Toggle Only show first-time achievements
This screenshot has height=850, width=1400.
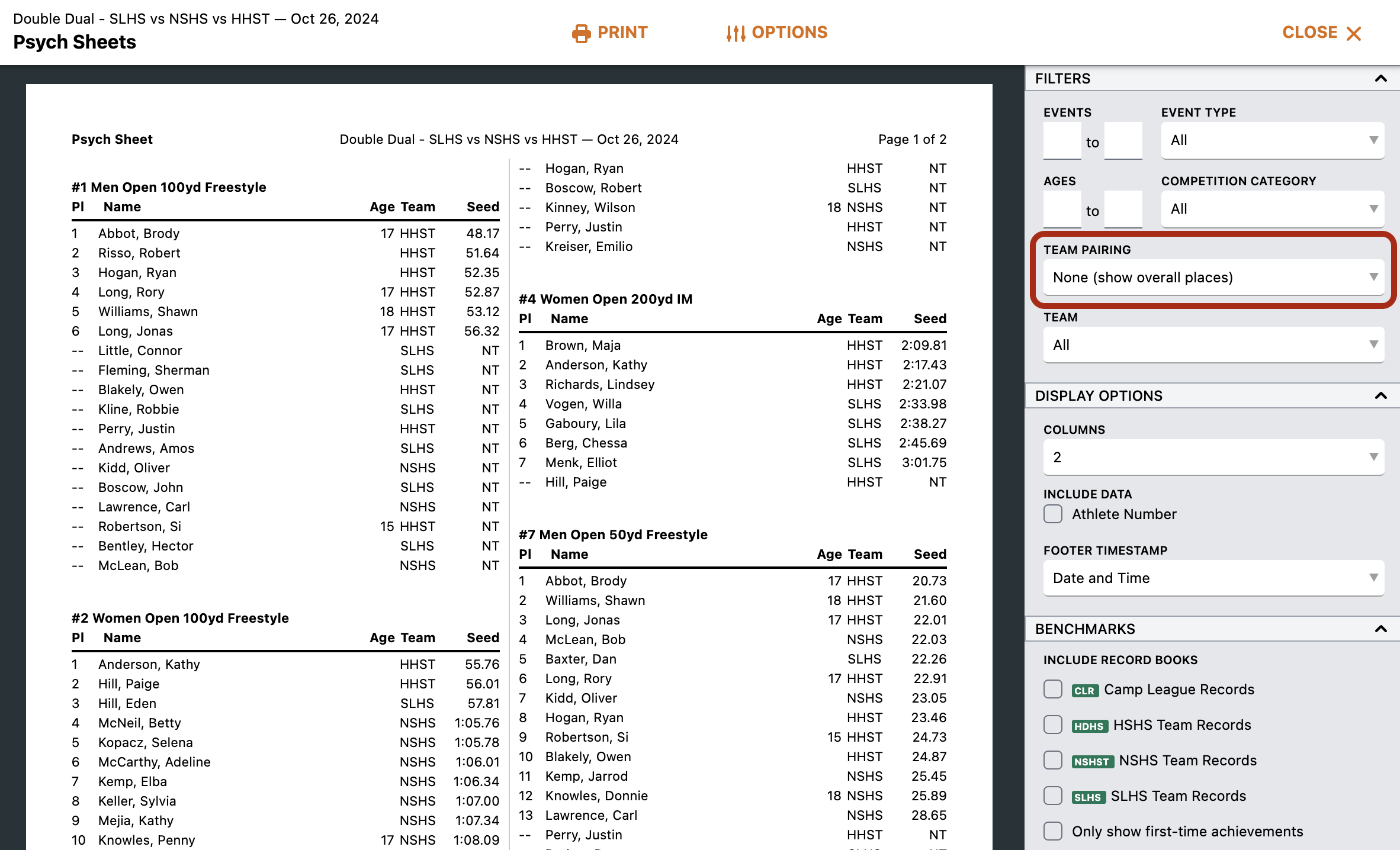click(1053, 831)
